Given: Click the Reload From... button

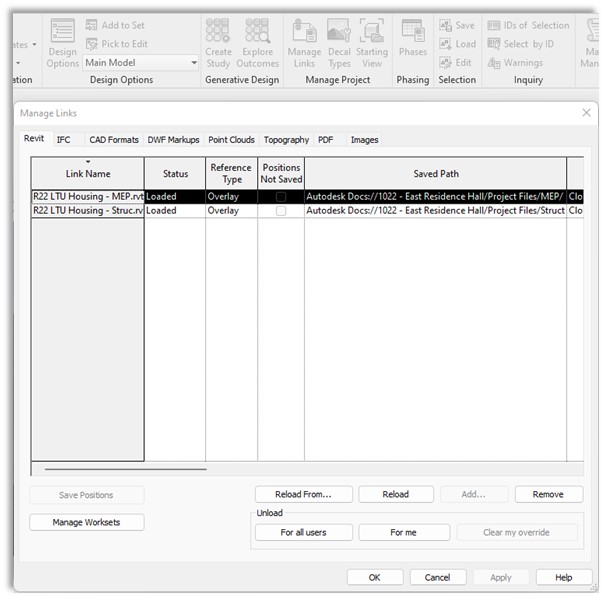Looking at the screenshot, I should point(303,494).
